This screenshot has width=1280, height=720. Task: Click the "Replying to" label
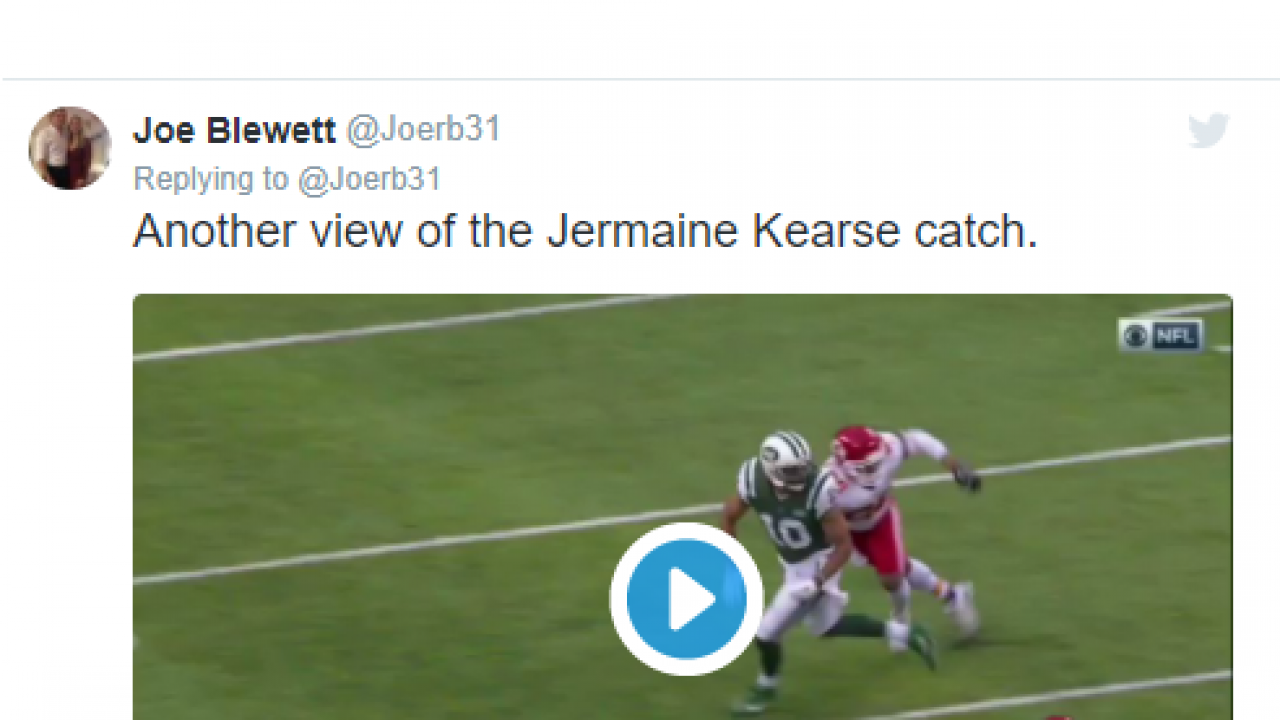click(x=210, y=179)
